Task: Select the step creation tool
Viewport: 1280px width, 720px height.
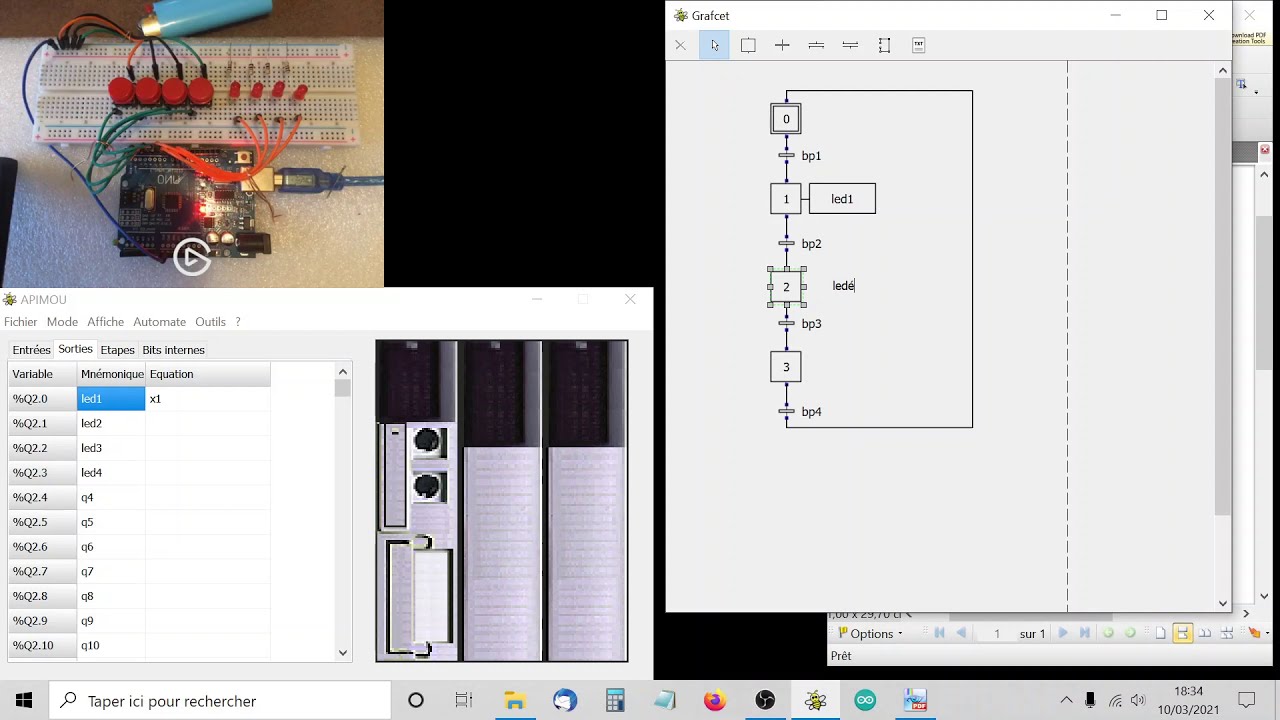Action: pyautogui.click(x=748, y=44)
